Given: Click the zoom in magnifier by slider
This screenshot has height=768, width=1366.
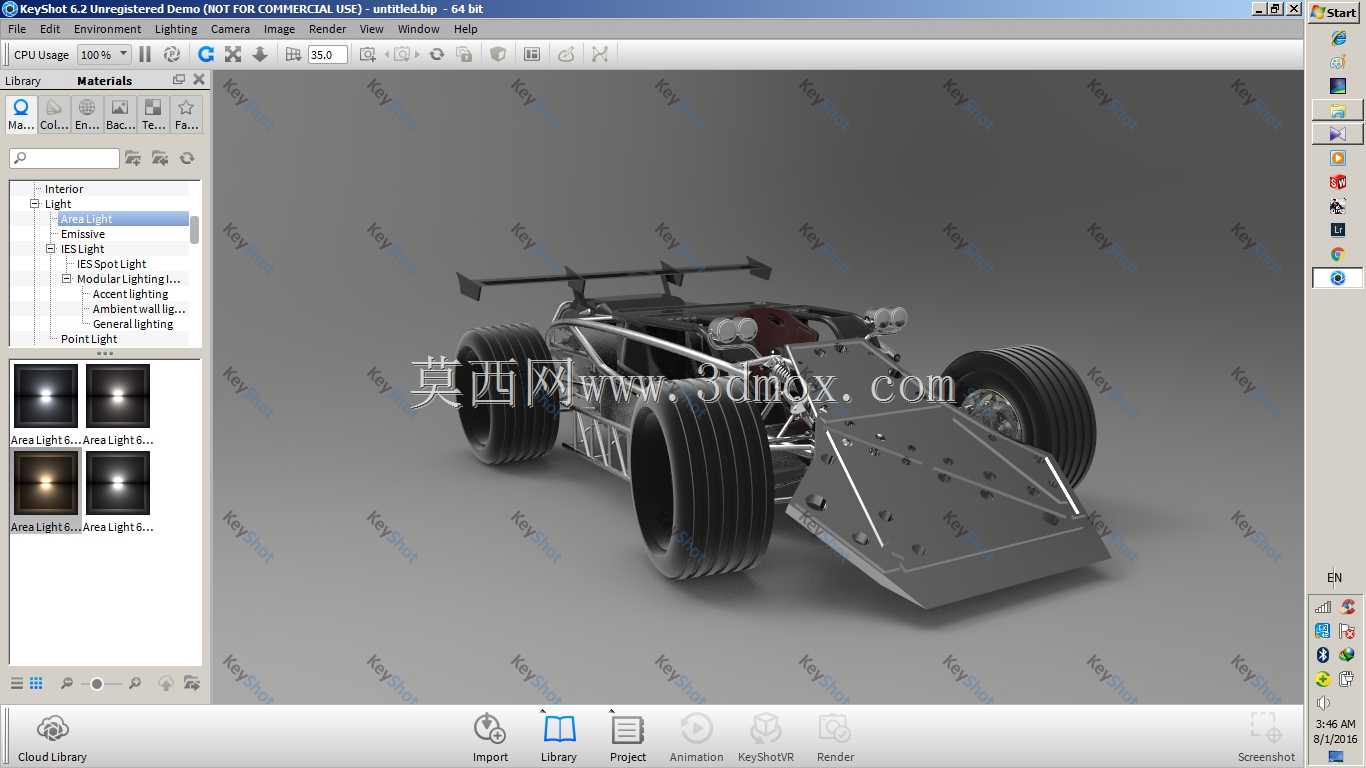Looking at the screenshot, I should (135, 683).
